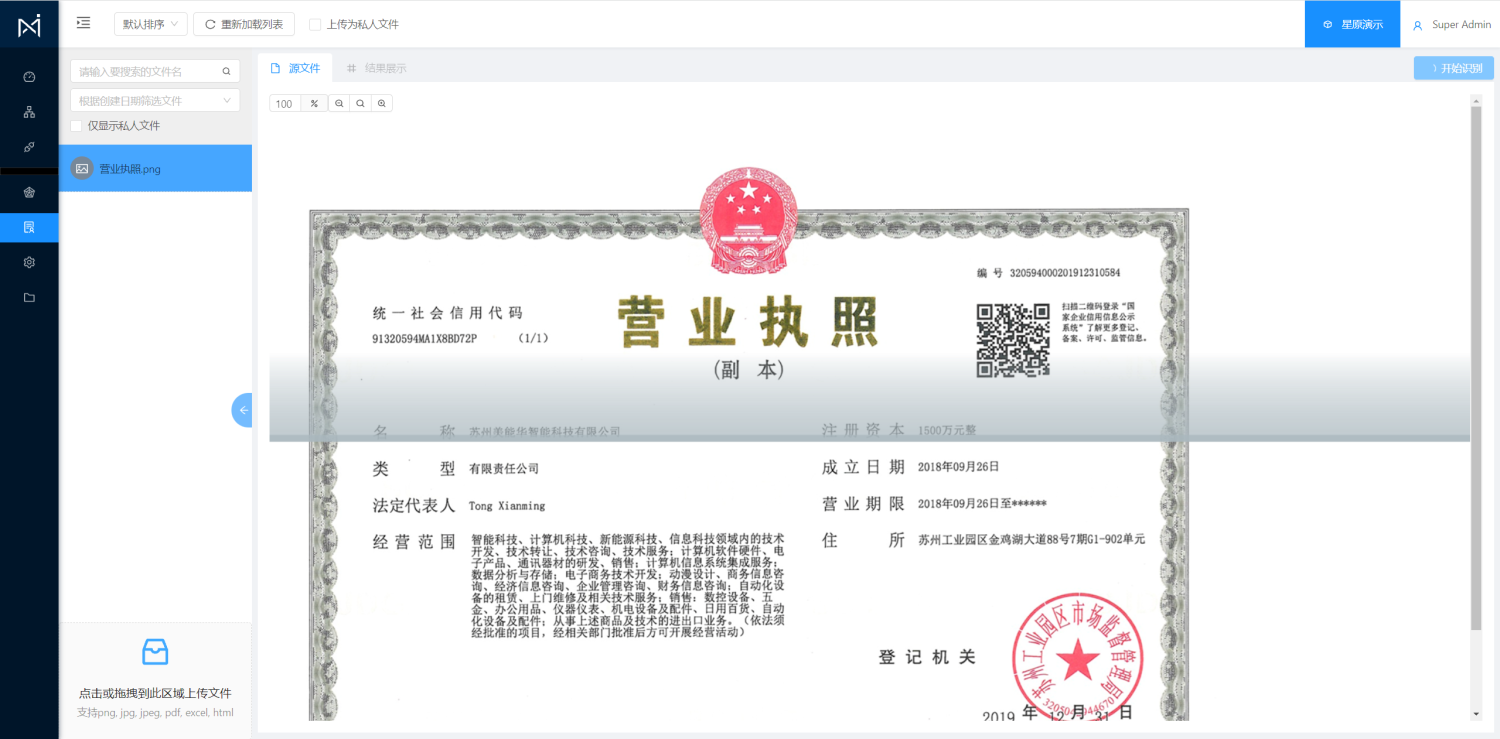Click the 营业执照 title in the license image
Image resolution: width=1500 pixels, height=739 pixels.
747,322
